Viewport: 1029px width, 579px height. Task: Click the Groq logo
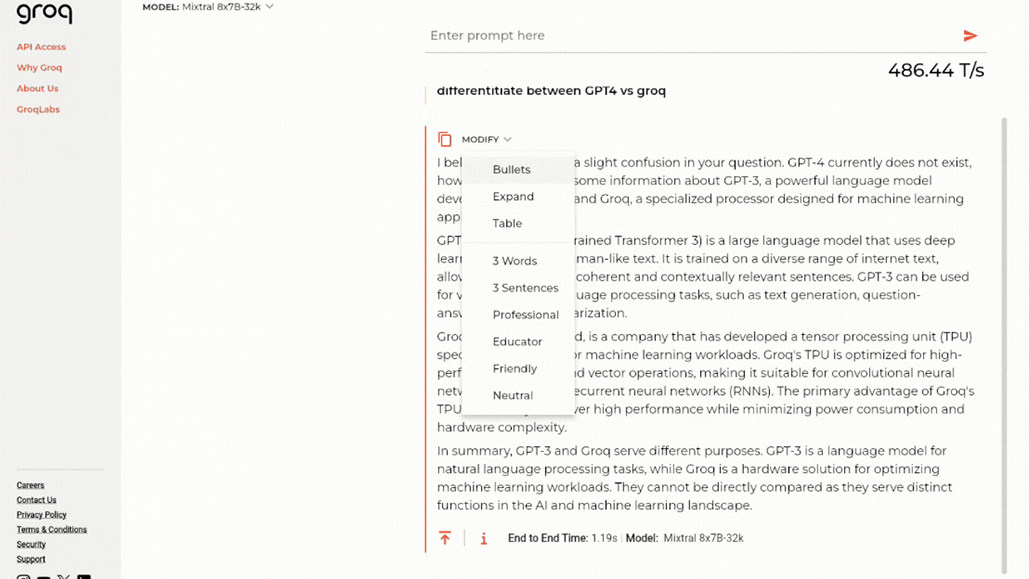(x=38, y=12)
